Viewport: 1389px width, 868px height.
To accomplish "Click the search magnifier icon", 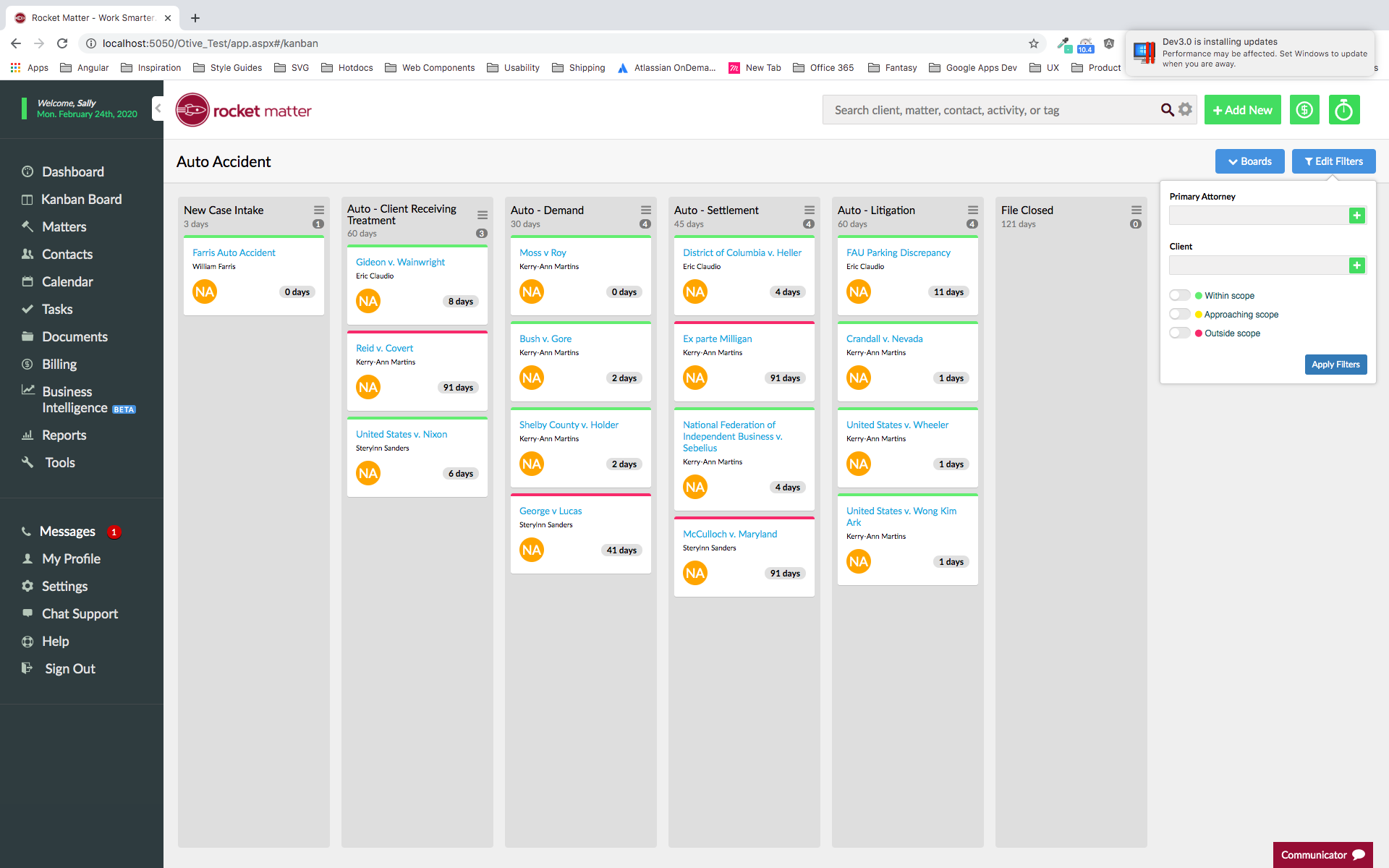I will [x=1167, y=110].
